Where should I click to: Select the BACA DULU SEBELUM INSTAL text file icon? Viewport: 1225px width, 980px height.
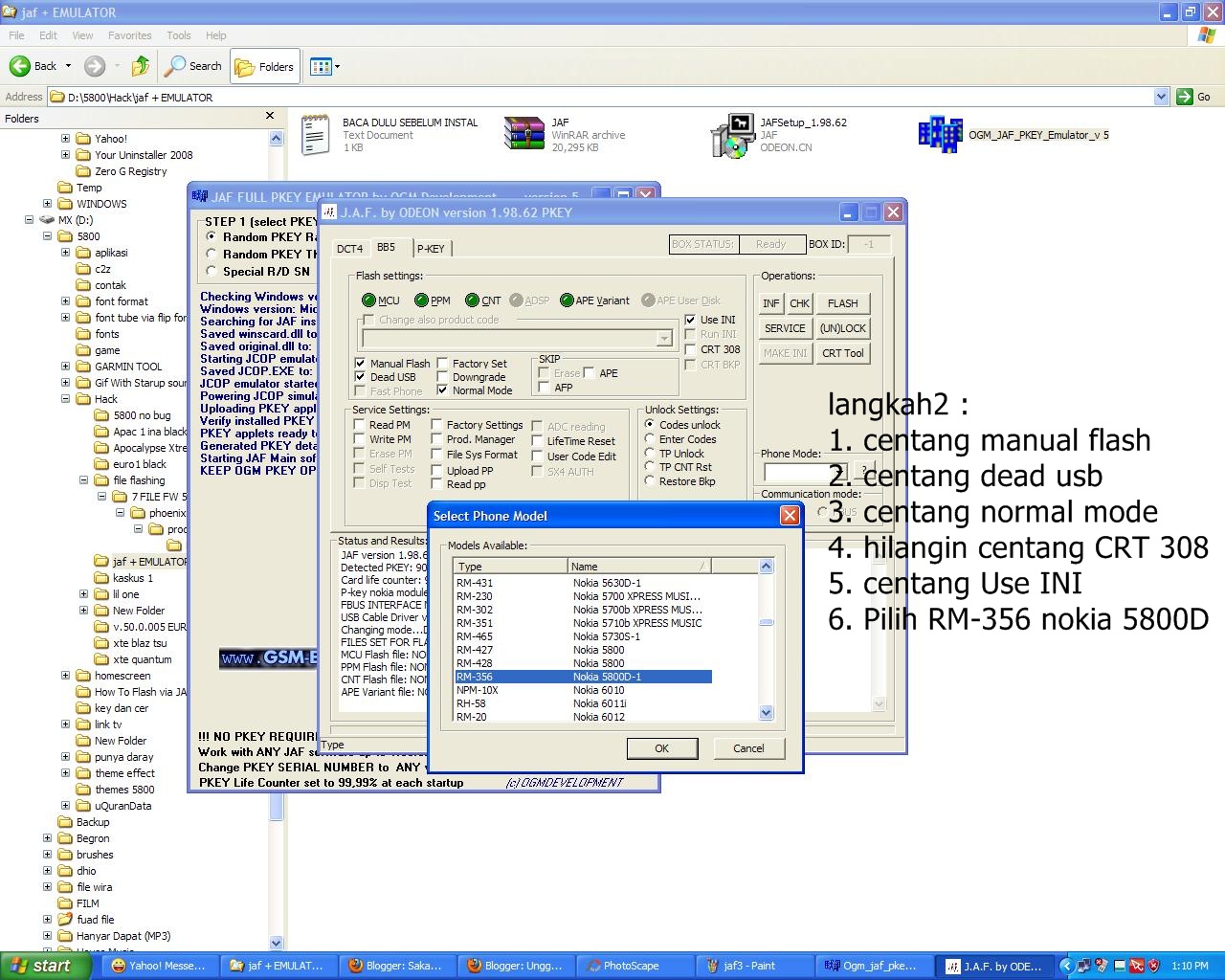click(x=315, y=135)
